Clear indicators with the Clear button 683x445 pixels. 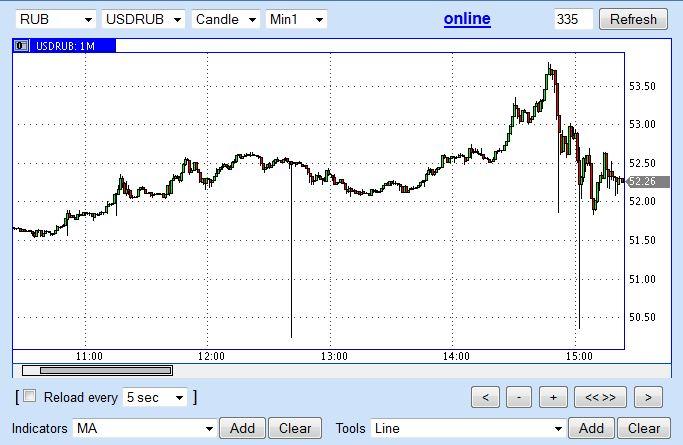click(295, 428)
